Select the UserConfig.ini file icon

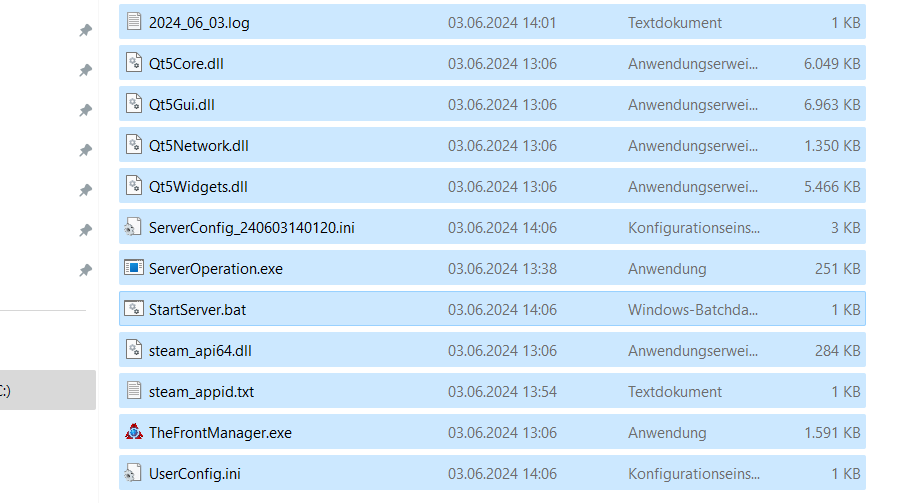coord(133,473)
